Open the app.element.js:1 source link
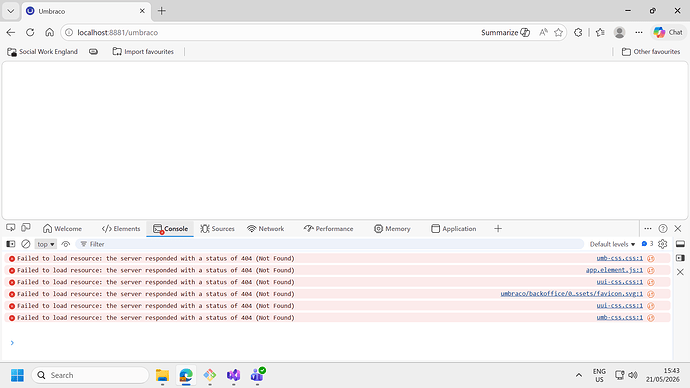 pos(614,270)
